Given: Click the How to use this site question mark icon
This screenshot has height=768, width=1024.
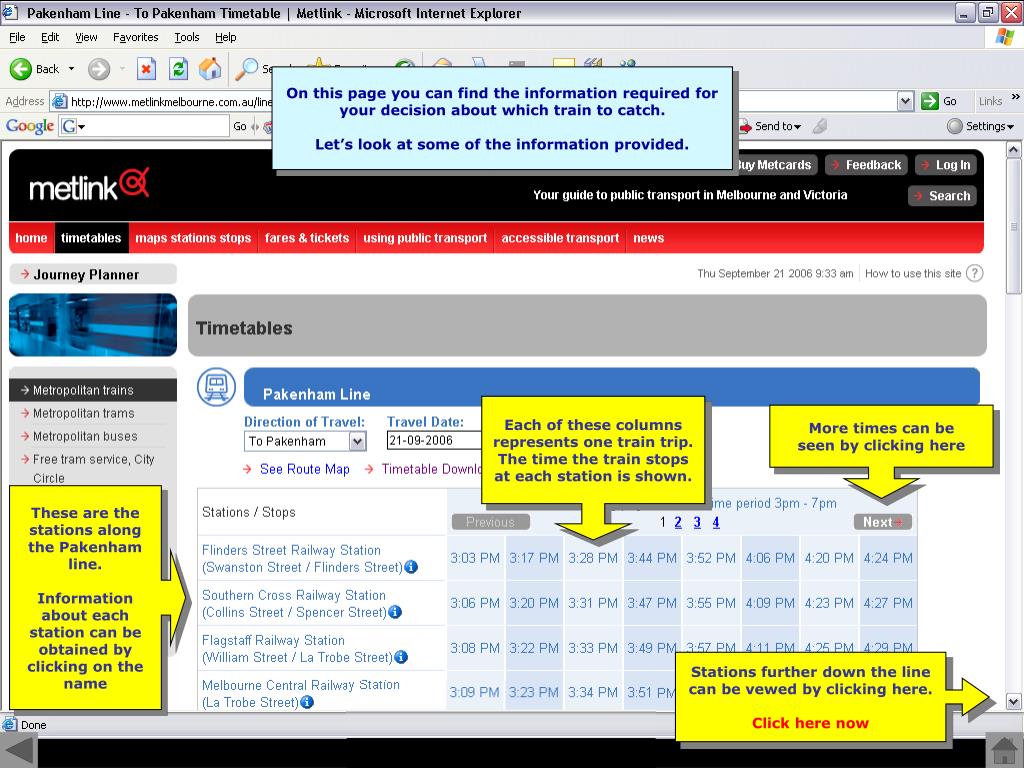Looking at the screenshot, I should tap(974, 273).
